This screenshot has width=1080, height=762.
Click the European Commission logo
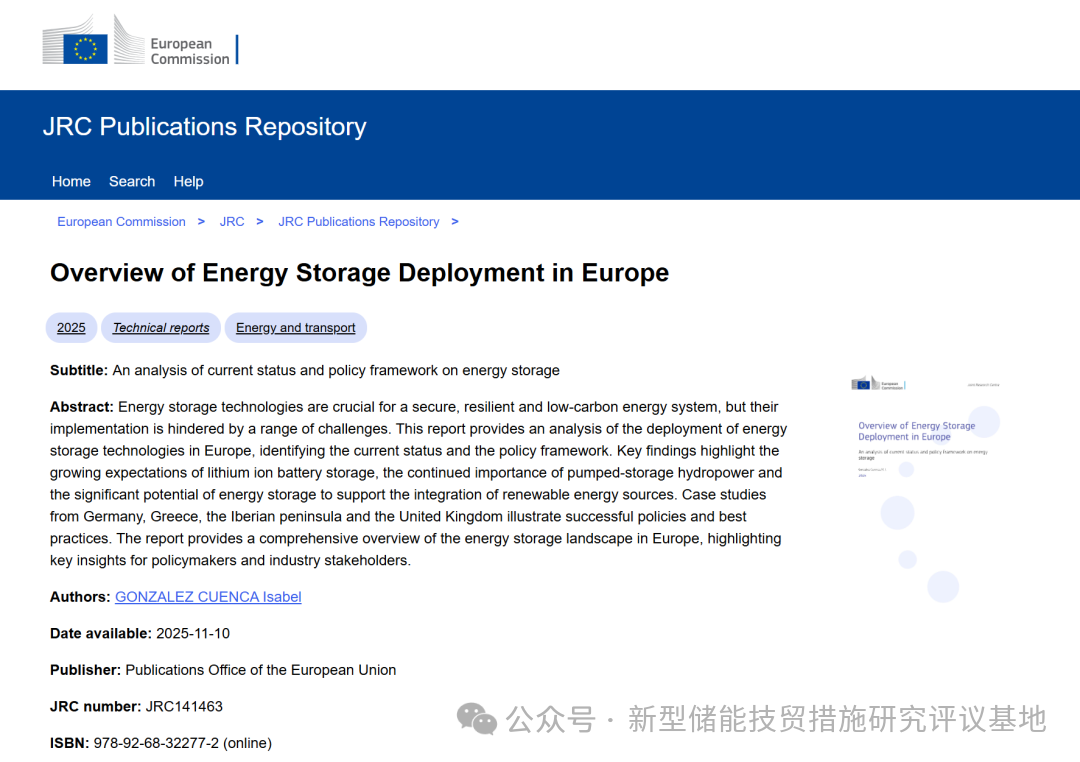(138, 43)
